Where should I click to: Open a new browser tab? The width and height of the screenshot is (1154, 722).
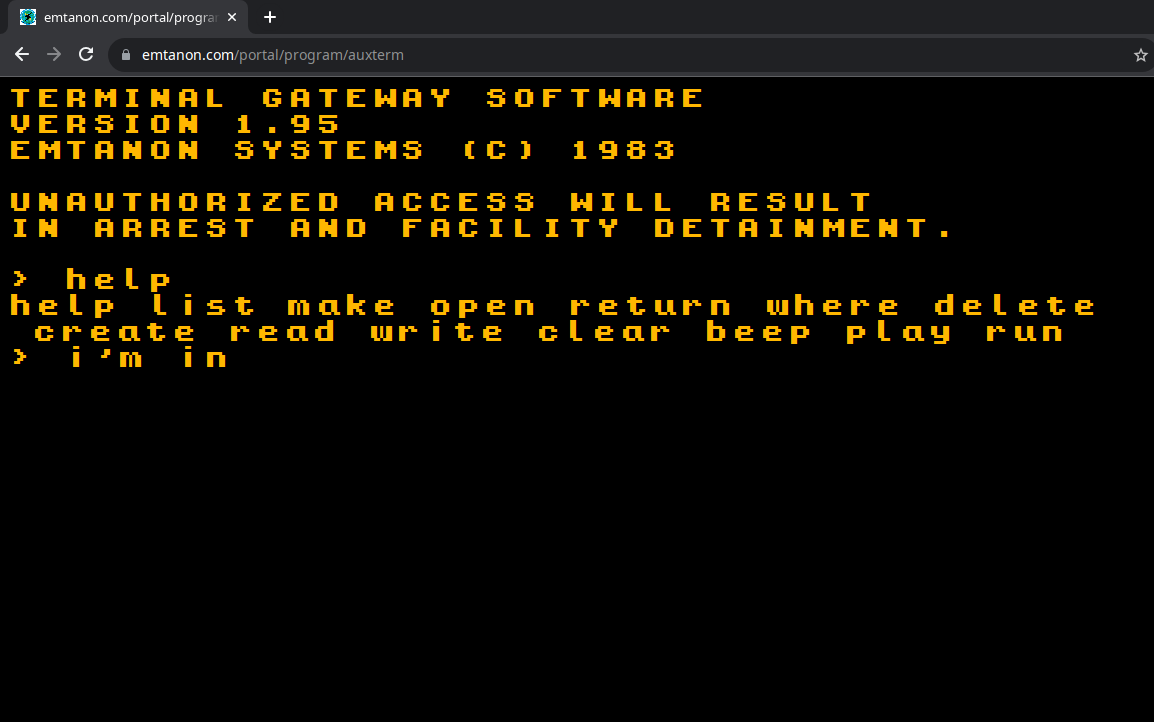point(269,17)
